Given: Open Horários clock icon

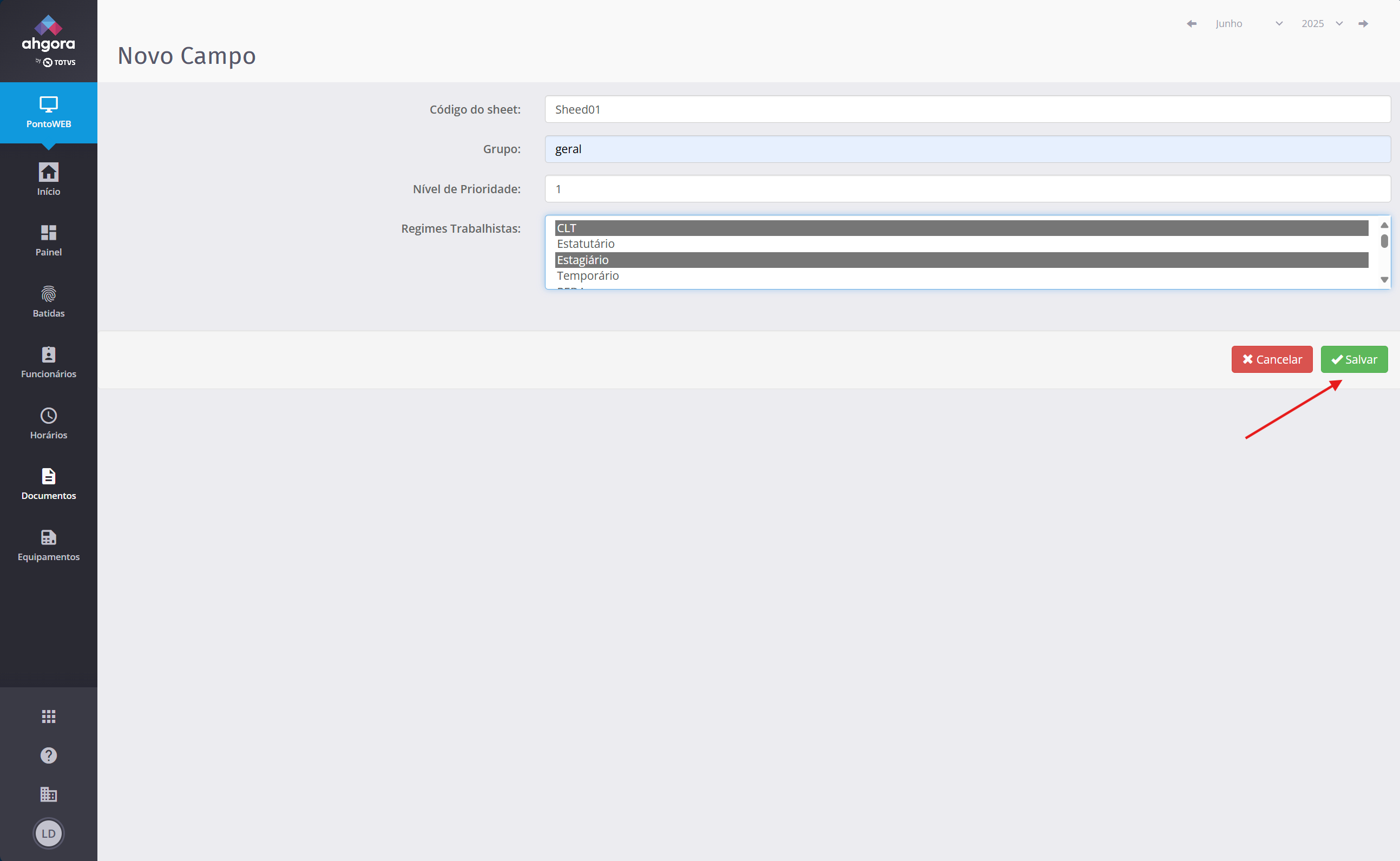Looking at the screenshot, I should point(48,416).
